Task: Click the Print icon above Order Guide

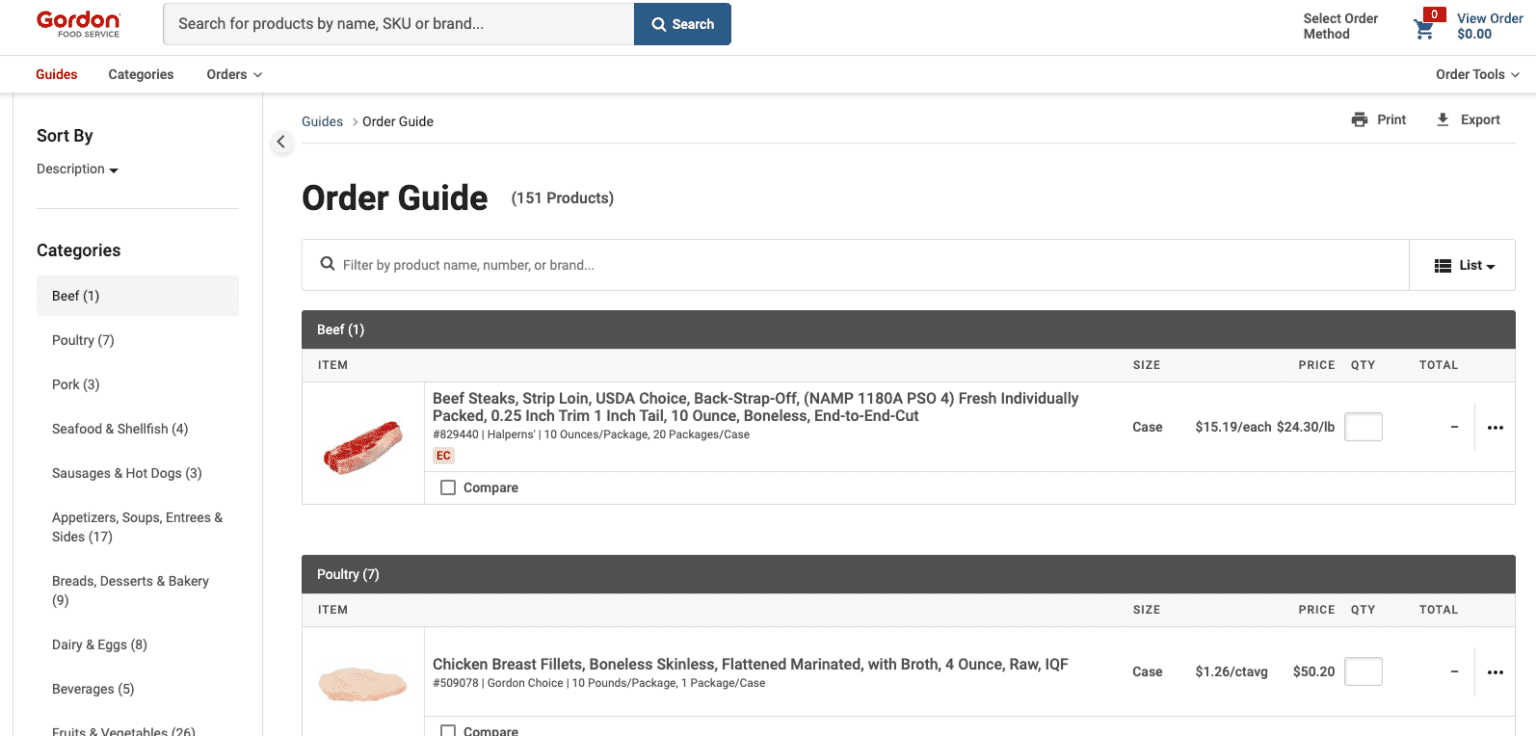Action: (1360, 119)
